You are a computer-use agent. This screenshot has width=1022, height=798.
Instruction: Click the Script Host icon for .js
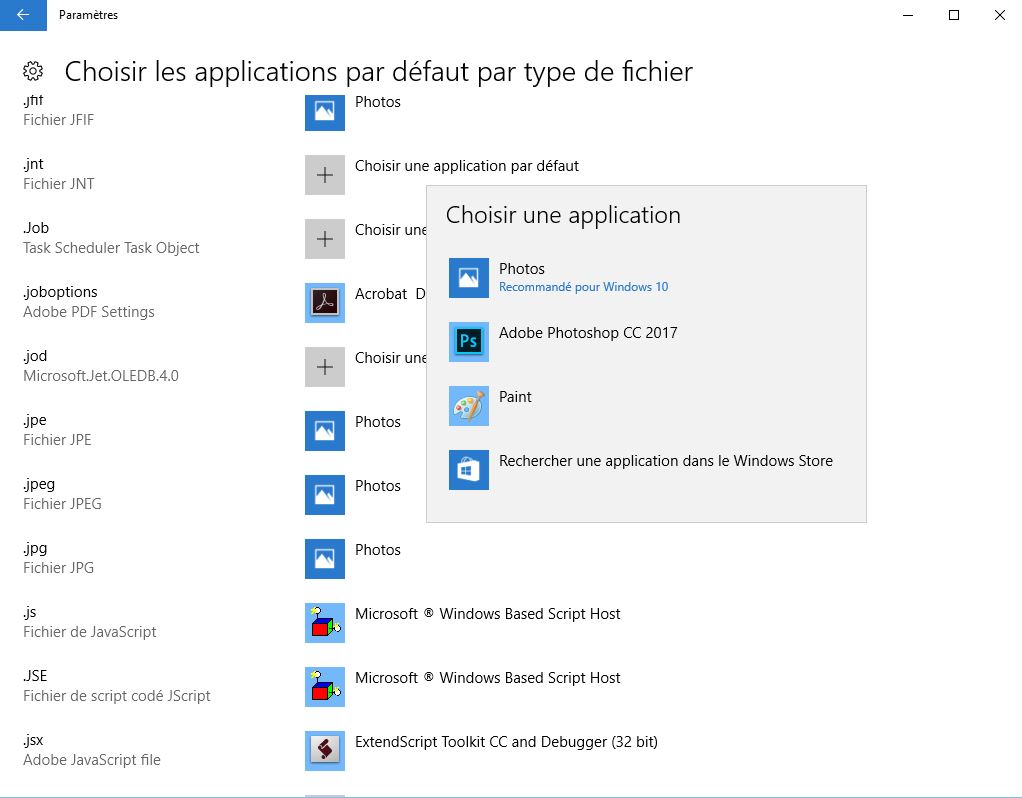[325, 622]
